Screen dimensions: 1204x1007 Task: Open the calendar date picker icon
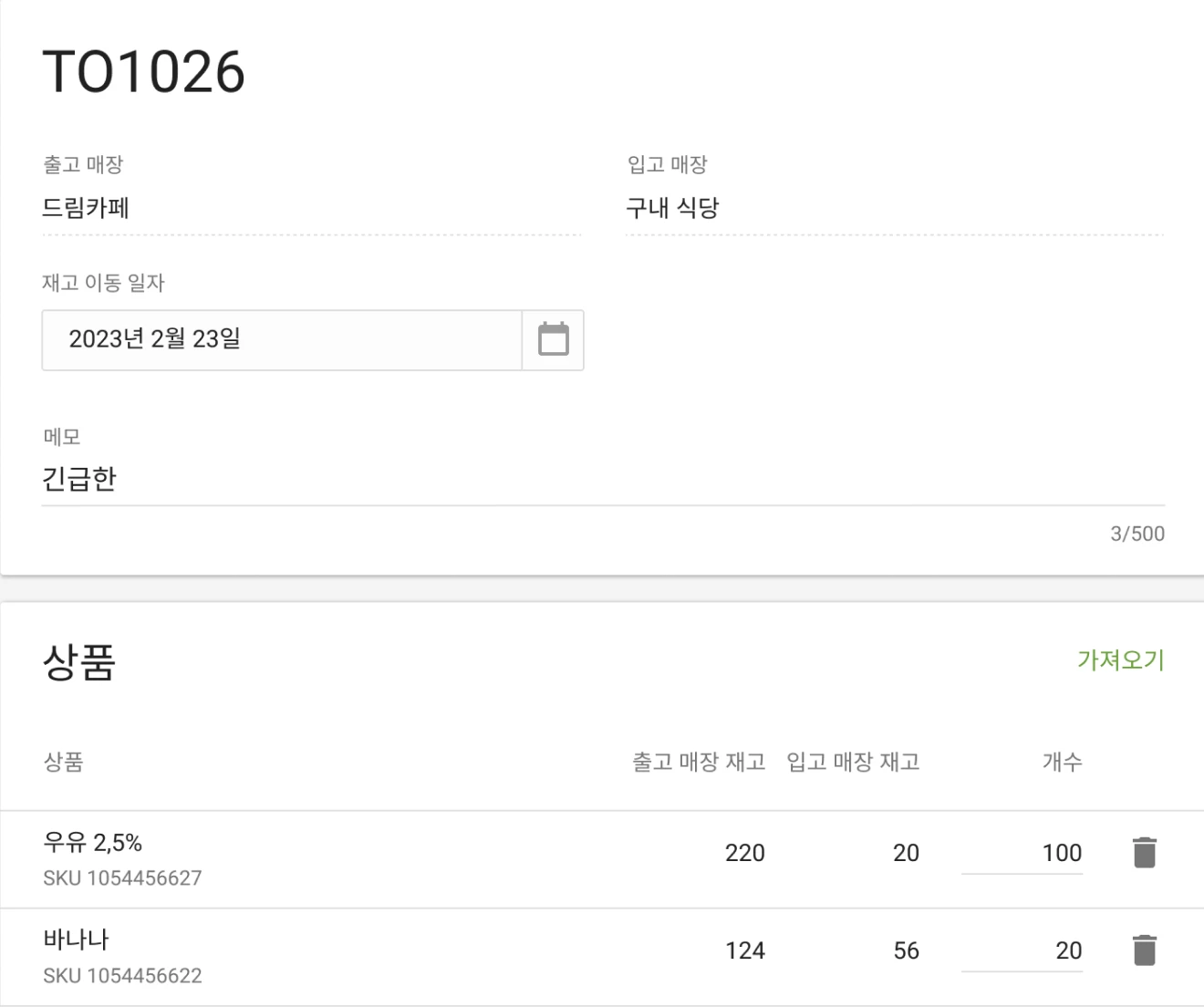tap(553, 339)
